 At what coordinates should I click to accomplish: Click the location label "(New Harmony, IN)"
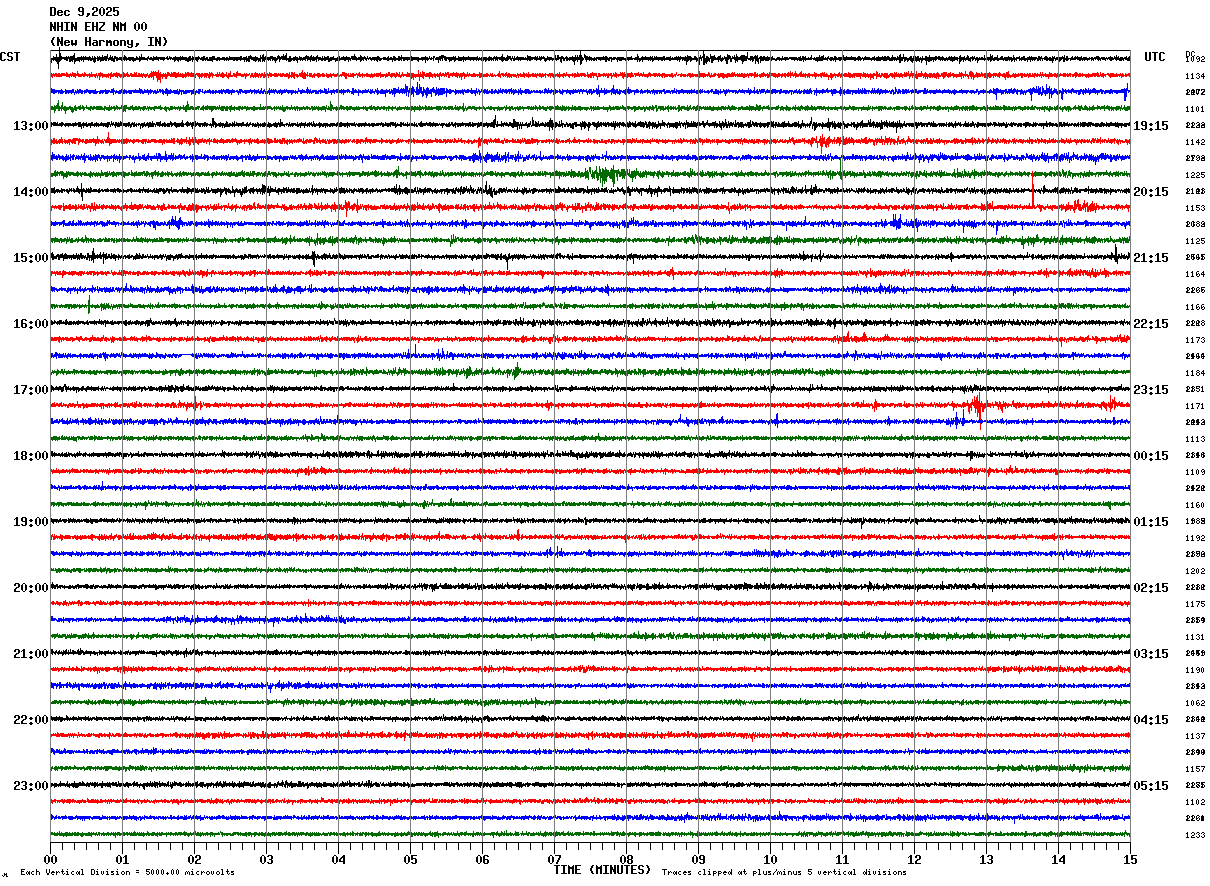pos(109,42)
